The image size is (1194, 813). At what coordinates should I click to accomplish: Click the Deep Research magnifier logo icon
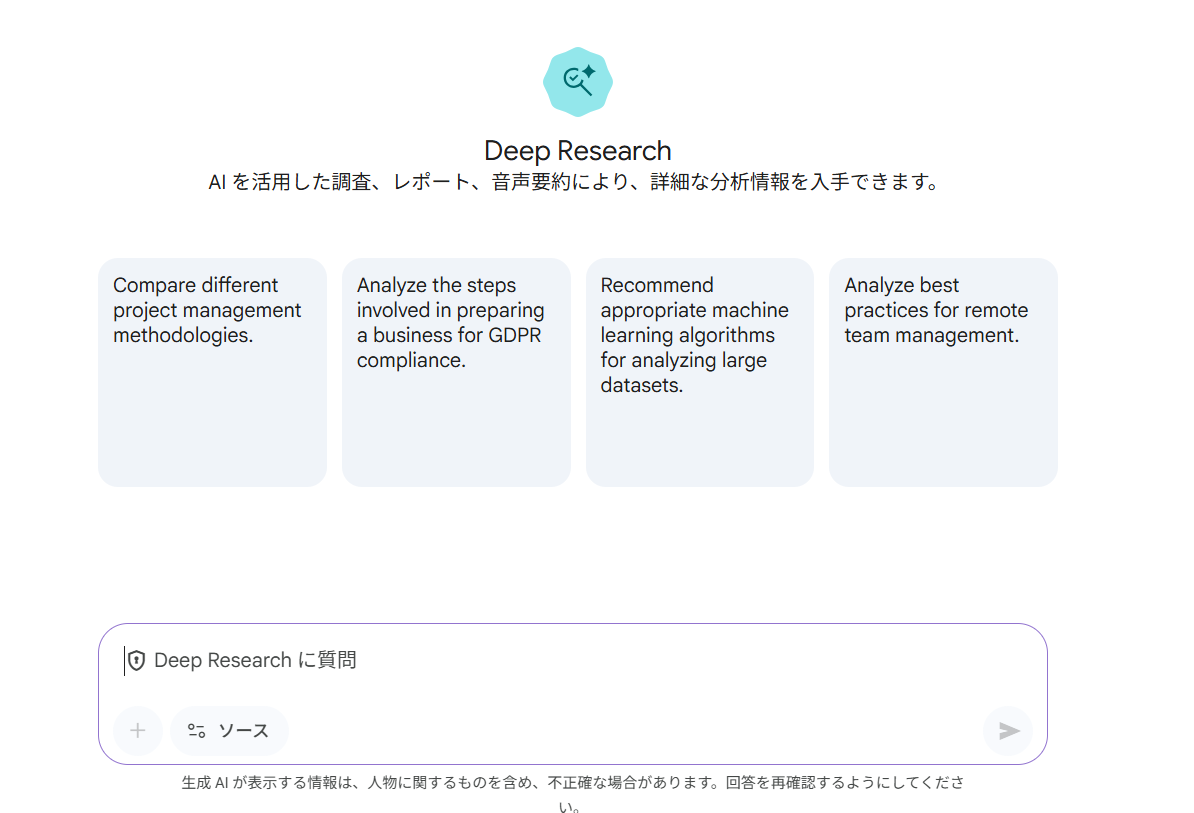(578, 81)
